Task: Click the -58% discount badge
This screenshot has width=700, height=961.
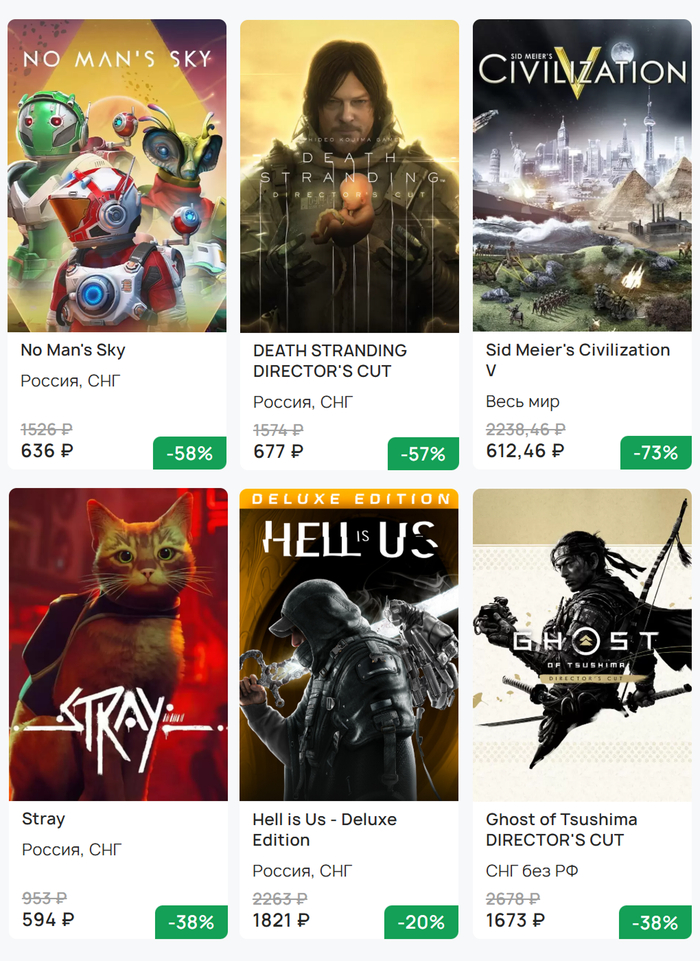Action: 190,454
